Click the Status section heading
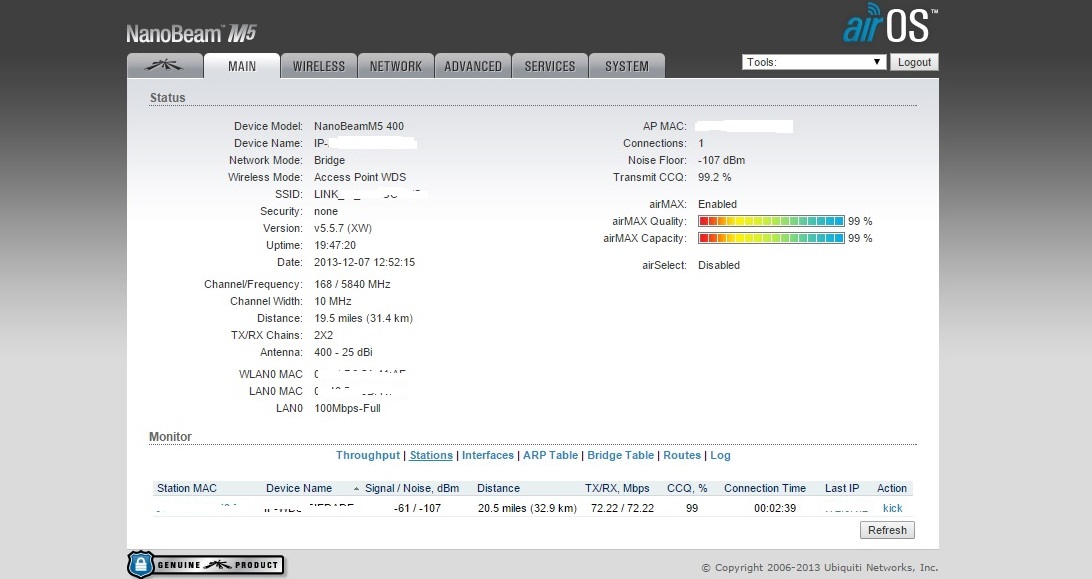This screenshot has height=579, width=1092. [x=167, y=98]
